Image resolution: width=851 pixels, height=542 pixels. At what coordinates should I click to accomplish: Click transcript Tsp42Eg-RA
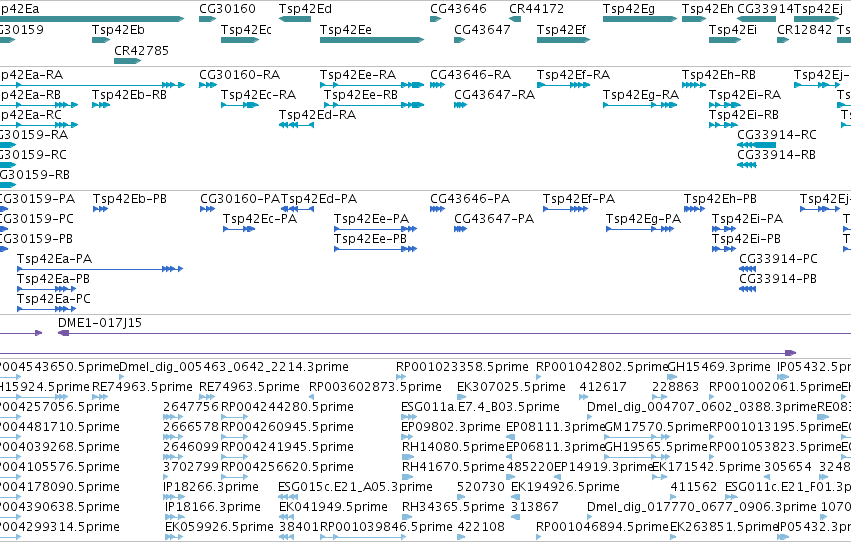coord(641,94)
